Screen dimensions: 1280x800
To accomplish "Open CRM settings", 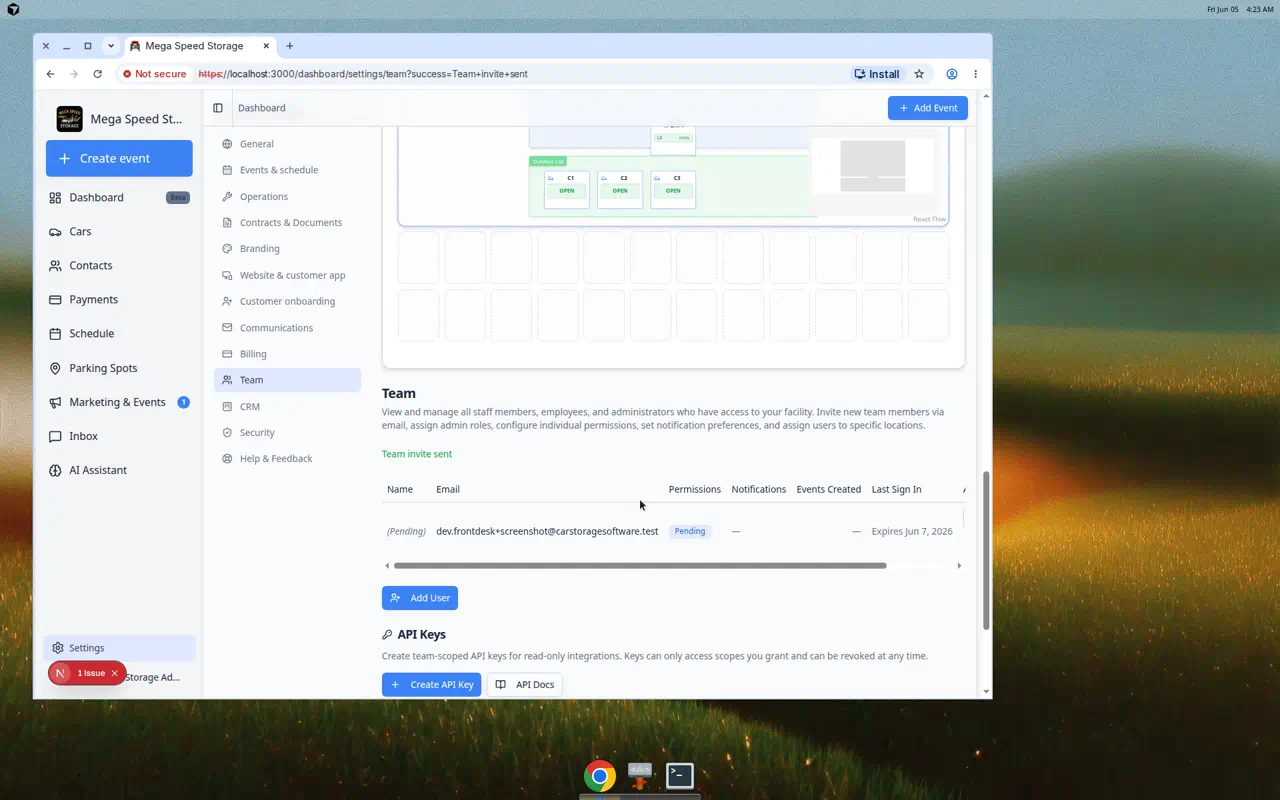I will point(287,407).
